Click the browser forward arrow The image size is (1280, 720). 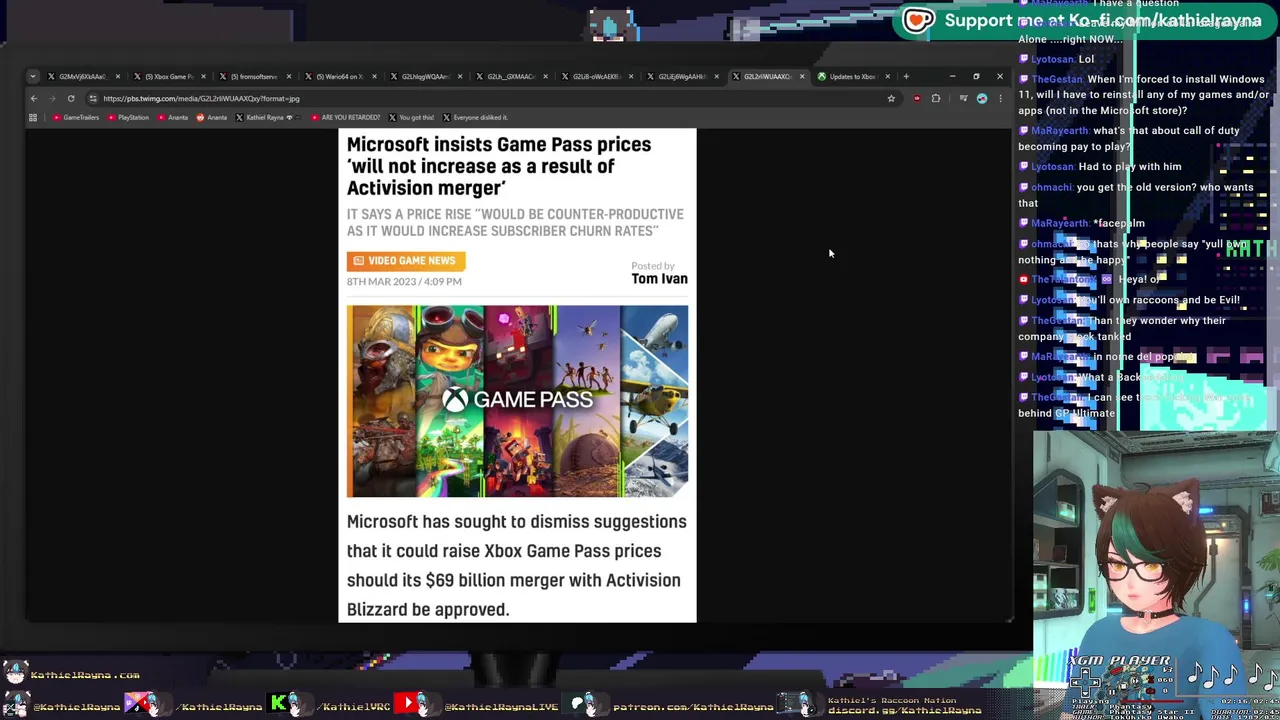coord(52,98)
